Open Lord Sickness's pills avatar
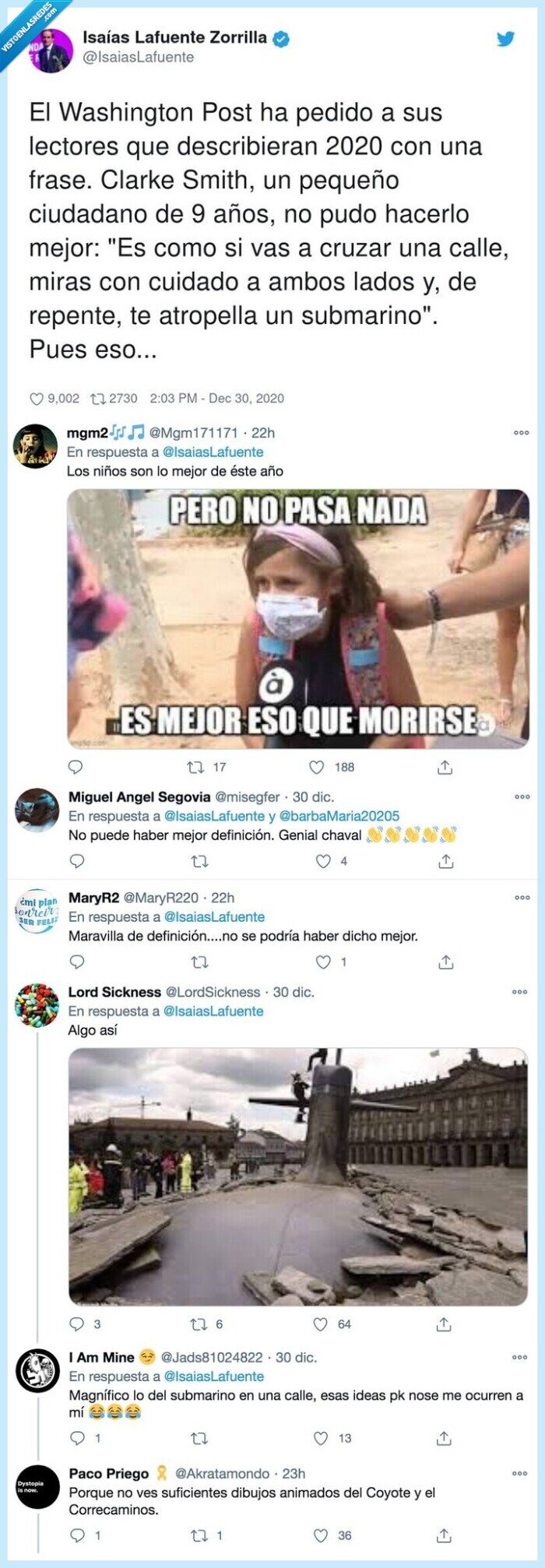The image size is (545, 1568). pyautogui.click(x=37, y=1005)
